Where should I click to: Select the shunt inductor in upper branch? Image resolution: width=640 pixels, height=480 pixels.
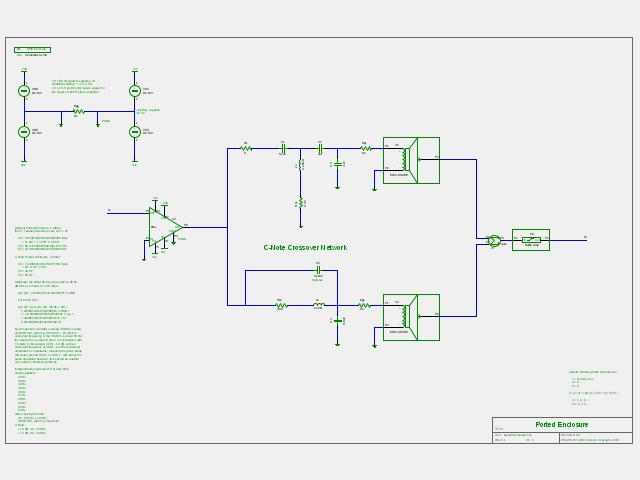[300, 165]
